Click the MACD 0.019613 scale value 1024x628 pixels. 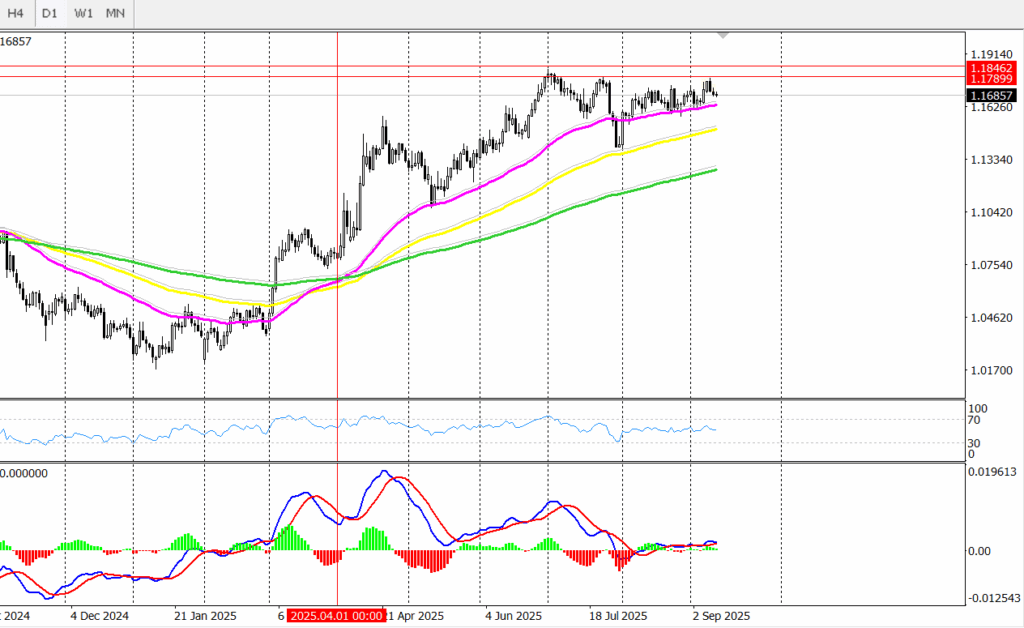994,476
